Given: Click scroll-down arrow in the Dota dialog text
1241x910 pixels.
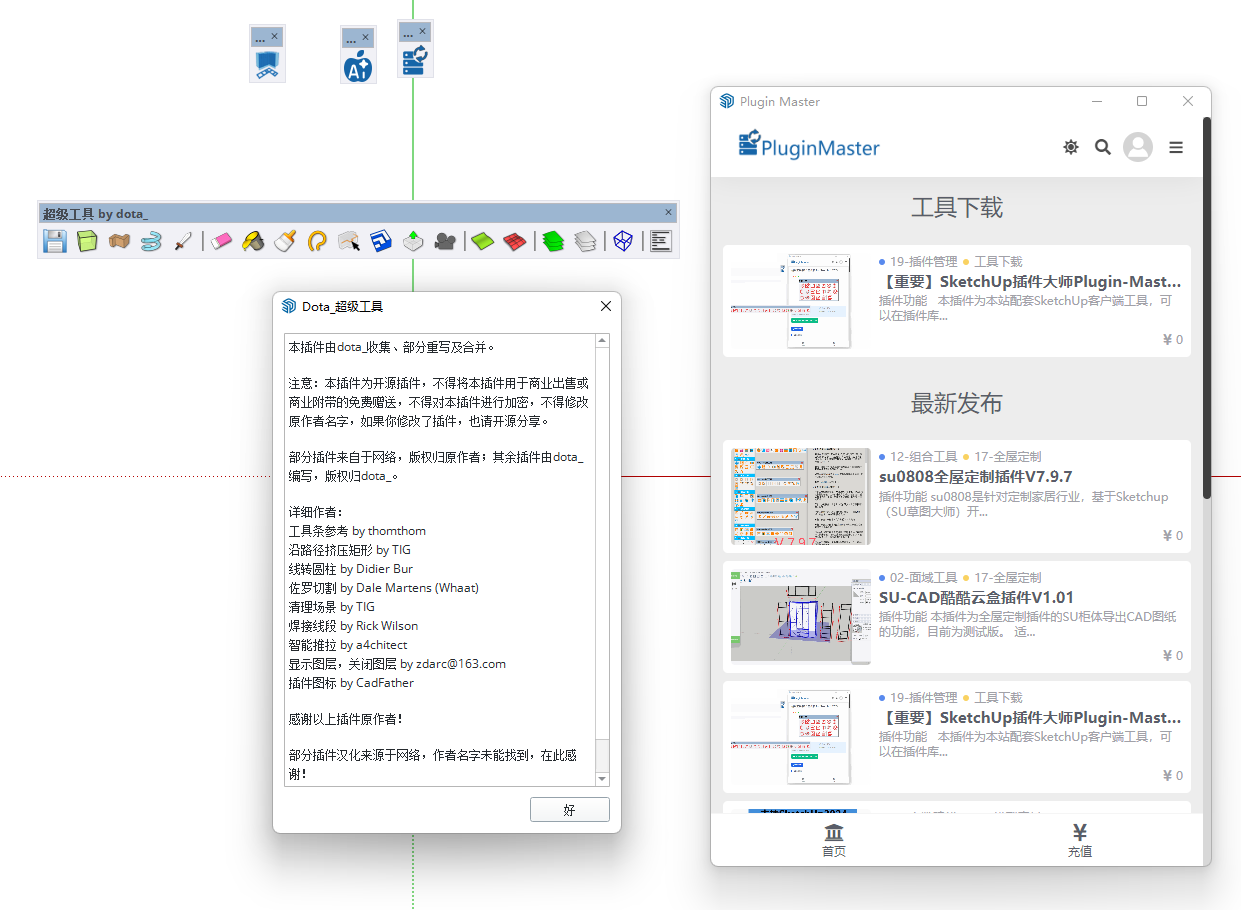Looking at the screenshot, I should [602, 778].
